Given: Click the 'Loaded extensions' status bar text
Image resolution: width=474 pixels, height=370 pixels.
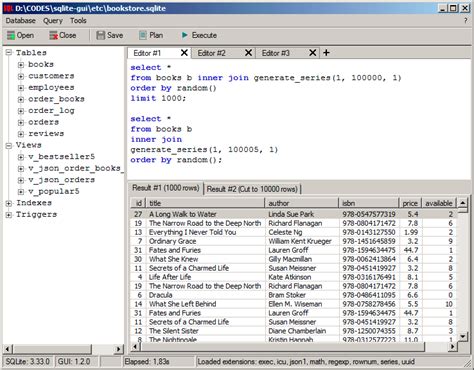Looking at the screenshot, I should click(306, 362).
